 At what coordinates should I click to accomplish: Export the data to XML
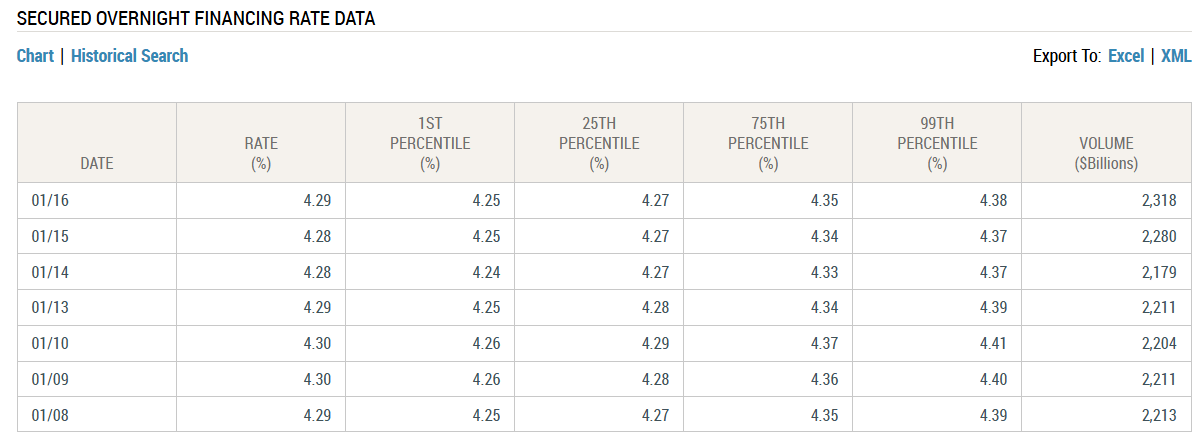click(1176, 56)
